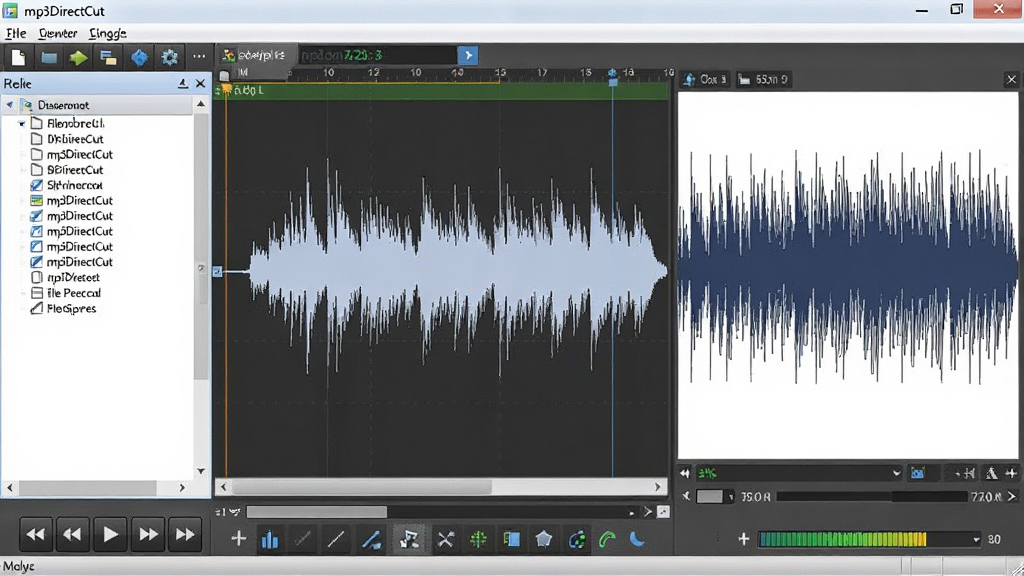Click the blue image icon under right waveform
The height and width of the screenshot is (576, 1024).
pyautogui.click(x=918, y=473)
